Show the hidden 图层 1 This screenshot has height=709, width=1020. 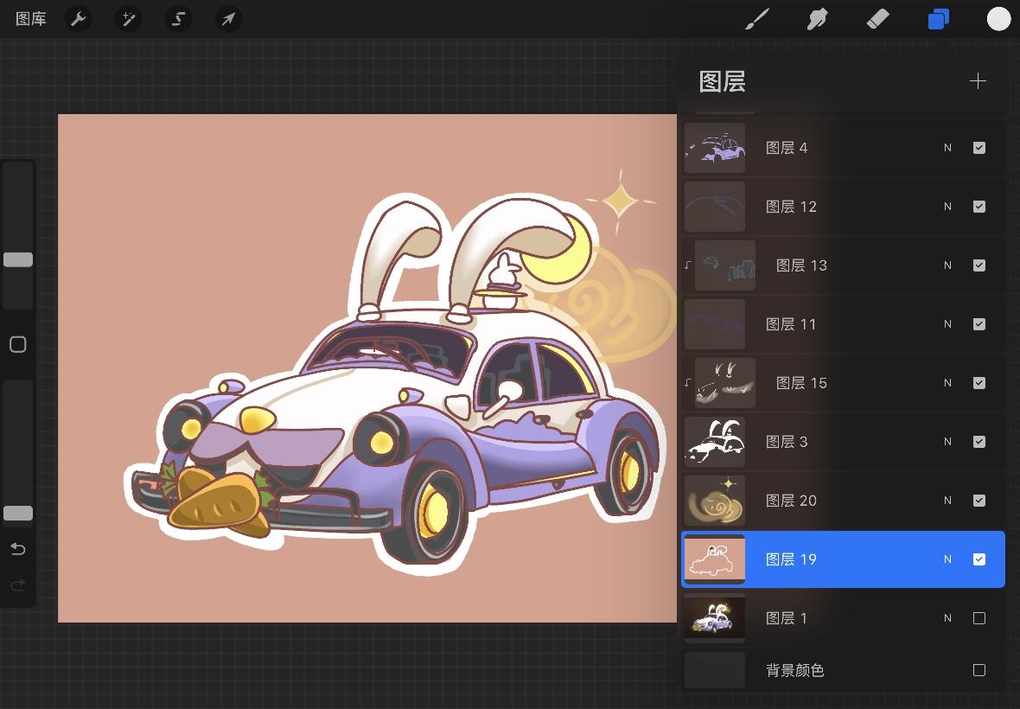coord(979,618)
